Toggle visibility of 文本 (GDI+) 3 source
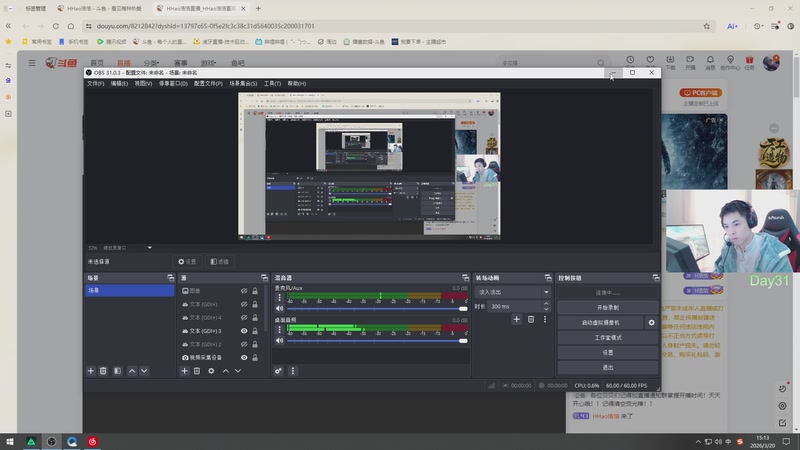This screenshot has width=800, height=450. click(x=244, y=331)
